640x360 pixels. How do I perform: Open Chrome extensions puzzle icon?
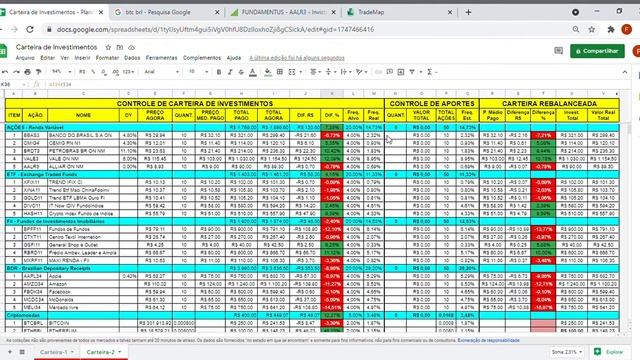click(x=611, y=29)
